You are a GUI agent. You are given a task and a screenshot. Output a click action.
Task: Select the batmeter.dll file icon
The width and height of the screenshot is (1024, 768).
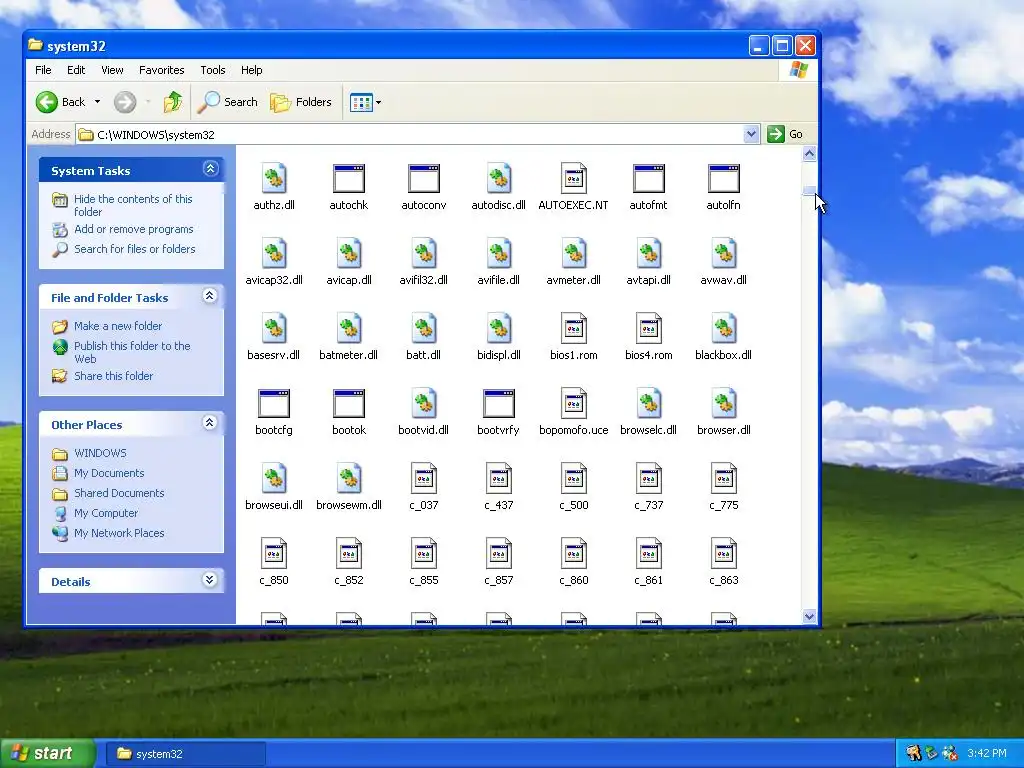click(x=349, y=328)
